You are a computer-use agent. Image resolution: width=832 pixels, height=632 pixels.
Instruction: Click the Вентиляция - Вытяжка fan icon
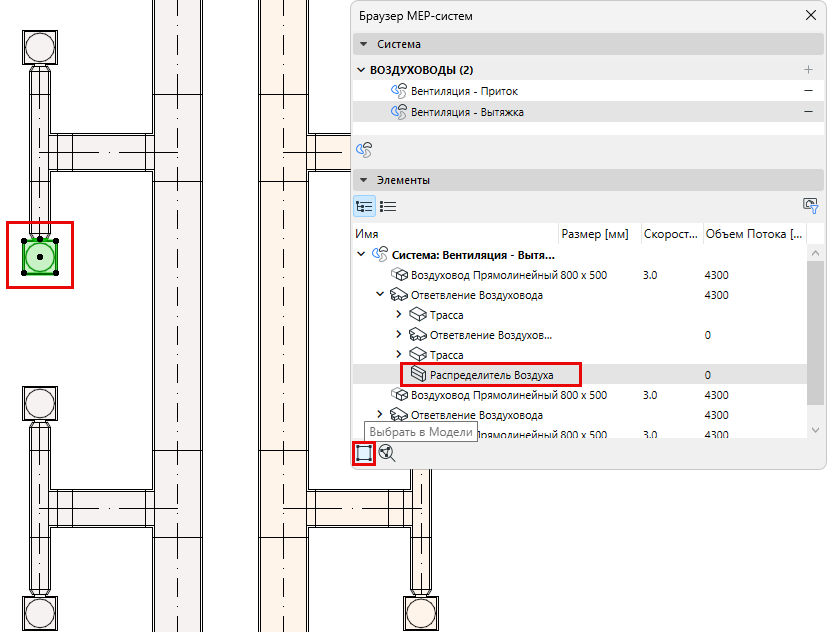[x=399, y=112]
